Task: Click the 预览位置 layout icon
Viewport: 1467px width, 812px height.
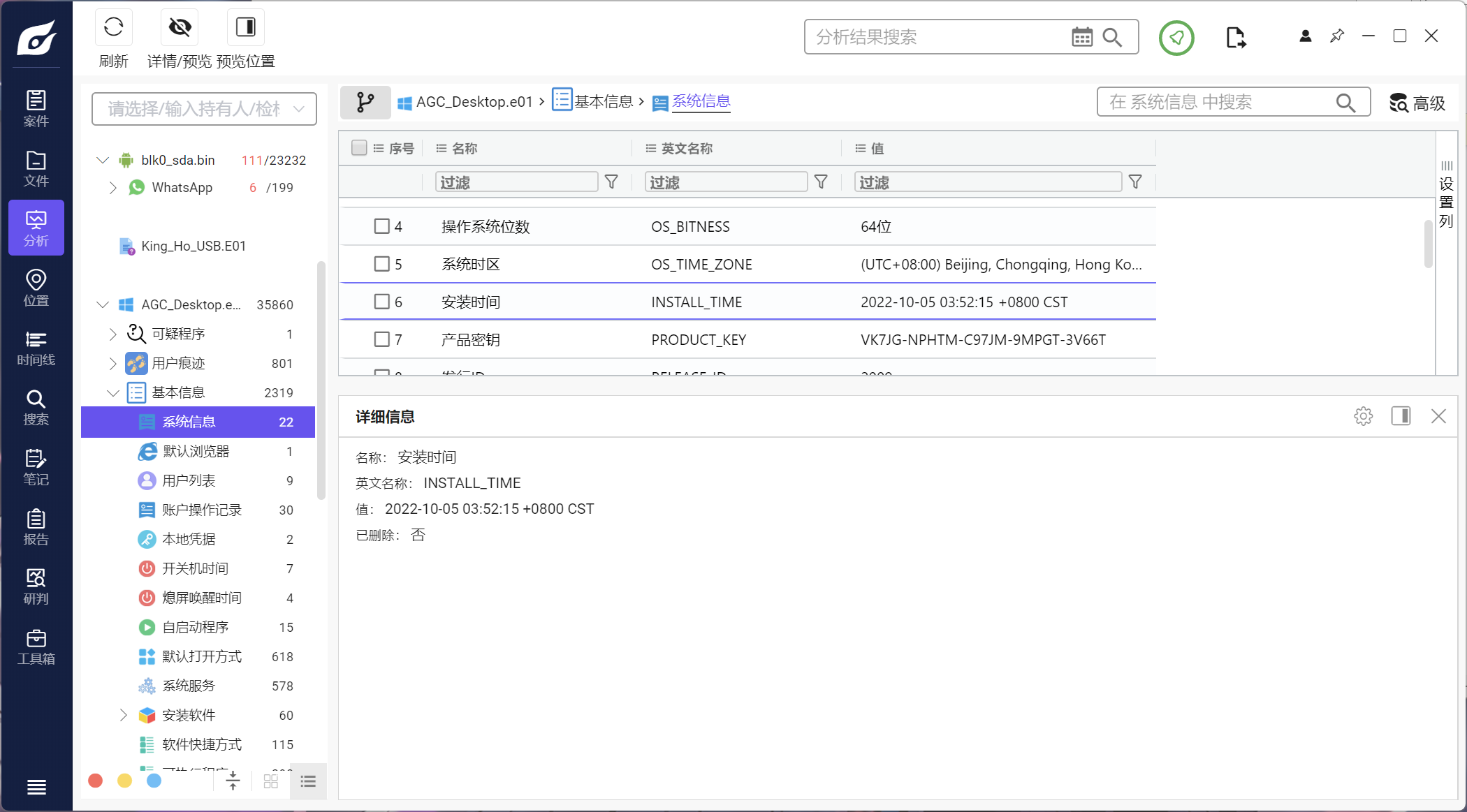Action: [x=246, y=27]
